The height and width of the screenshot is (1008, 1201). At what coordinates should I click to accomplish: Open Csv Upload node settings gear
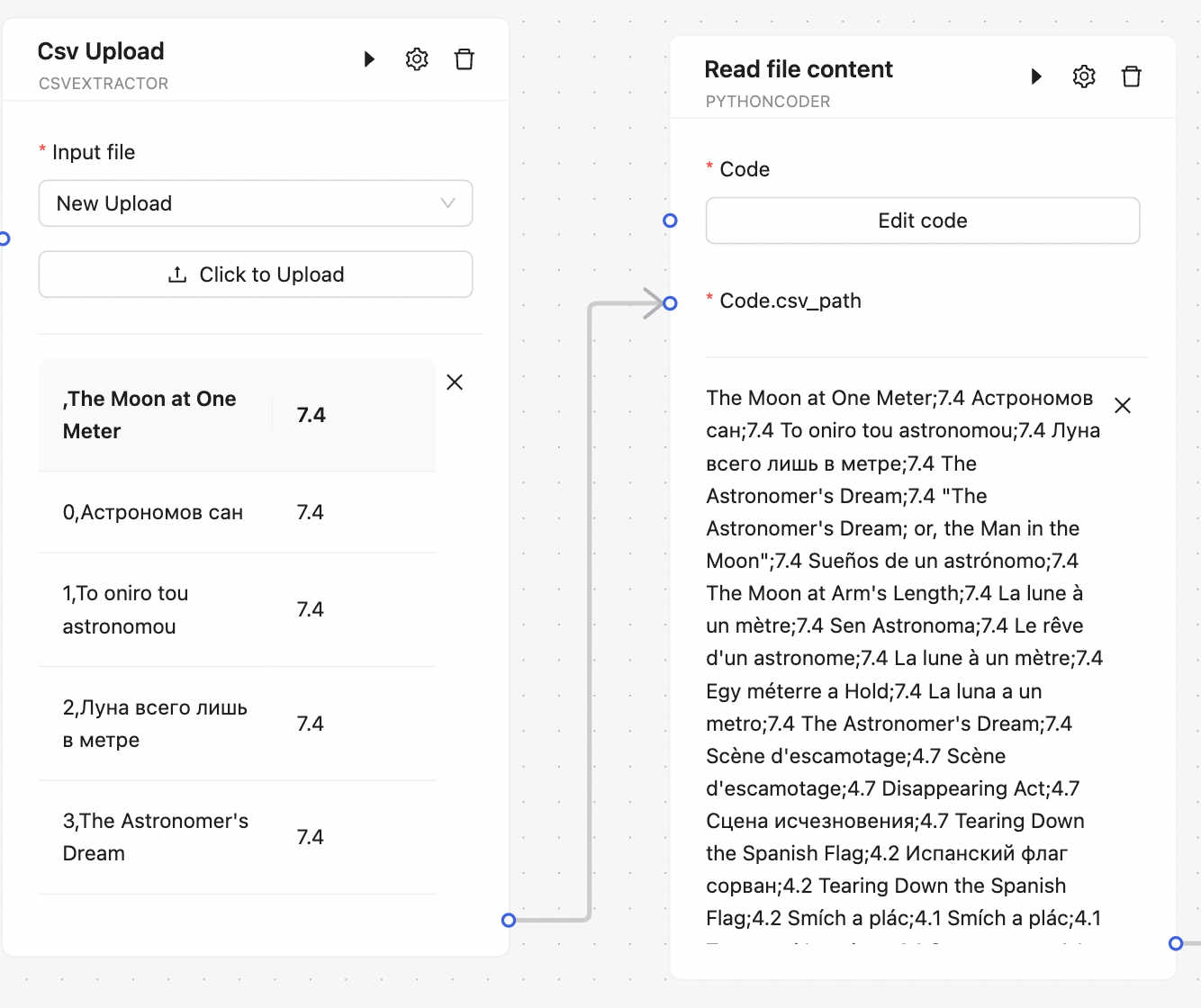417,59
